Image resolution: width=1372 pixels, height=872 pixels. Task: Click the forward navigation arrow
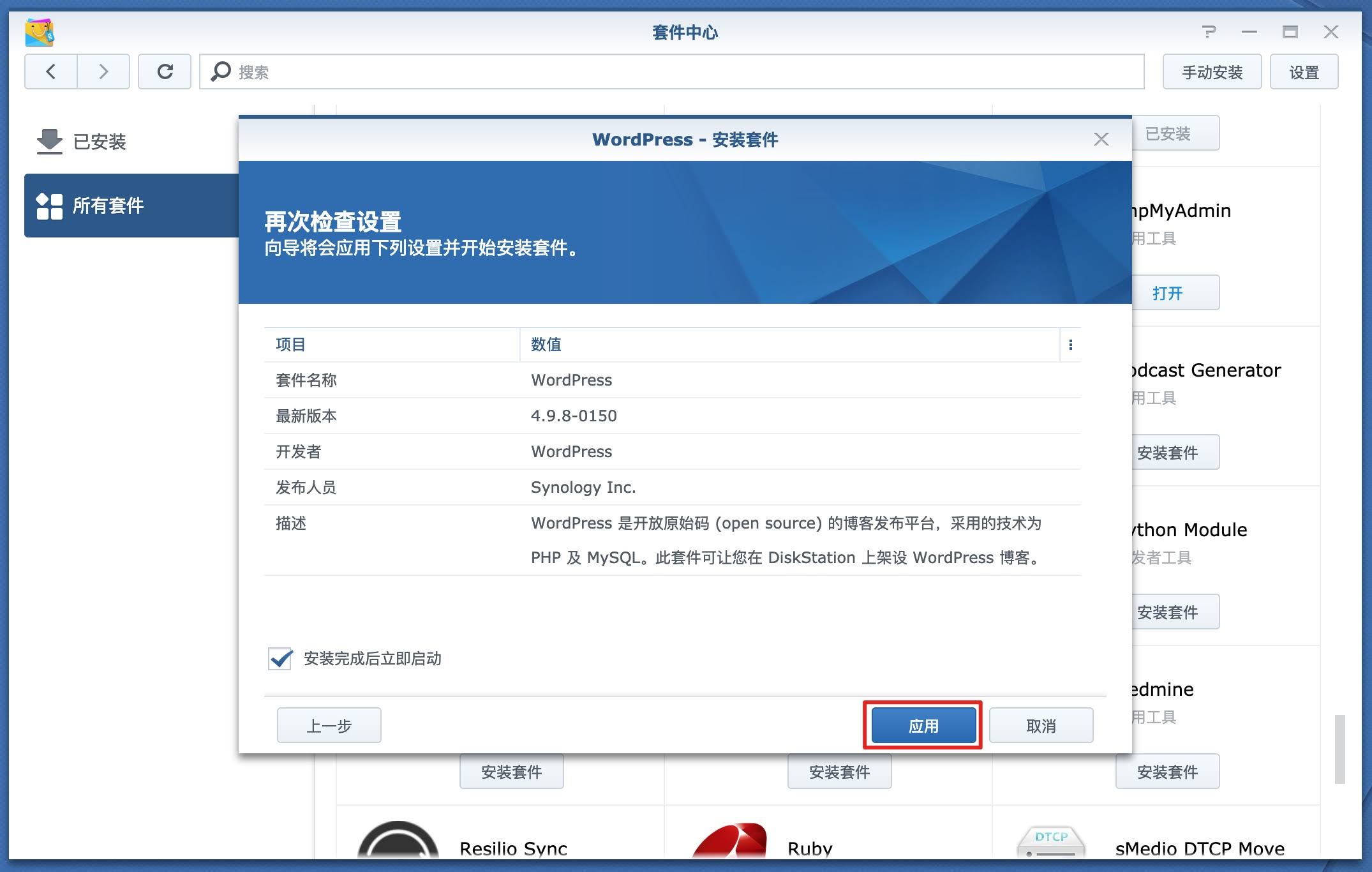(103, 71)
